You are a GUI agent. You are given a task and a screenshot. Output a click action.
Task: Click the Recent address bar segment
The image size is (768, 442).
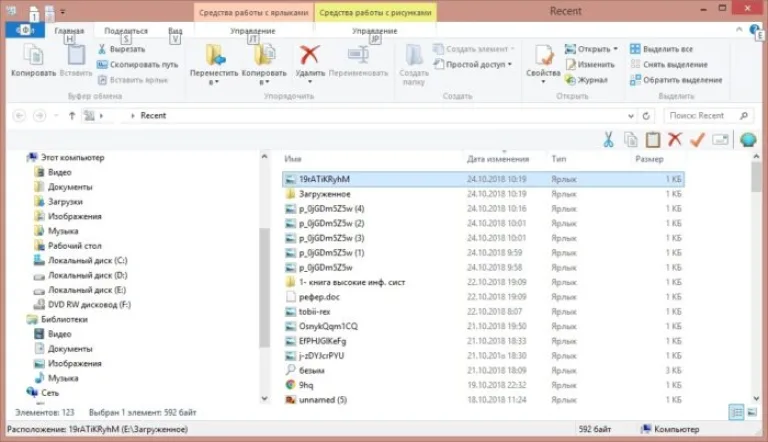click(153, 116)
